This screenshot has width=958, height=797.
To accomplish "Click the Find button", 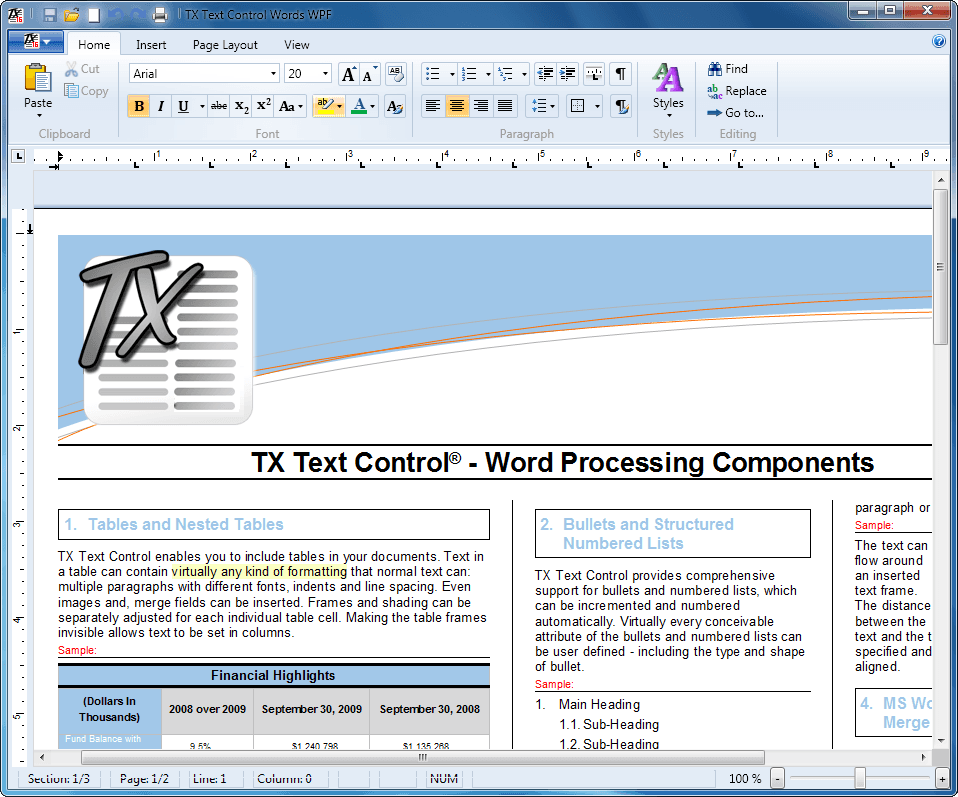I will (x=728, y=69).
